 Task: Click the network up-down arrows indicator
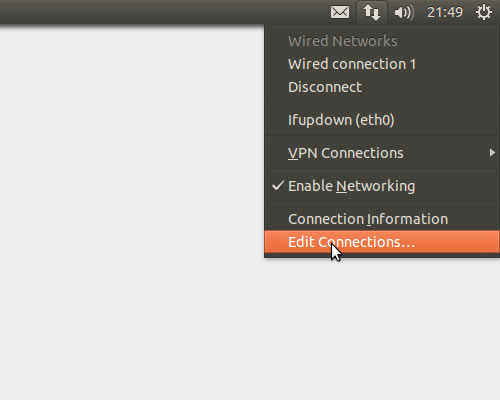pos(372,13)
